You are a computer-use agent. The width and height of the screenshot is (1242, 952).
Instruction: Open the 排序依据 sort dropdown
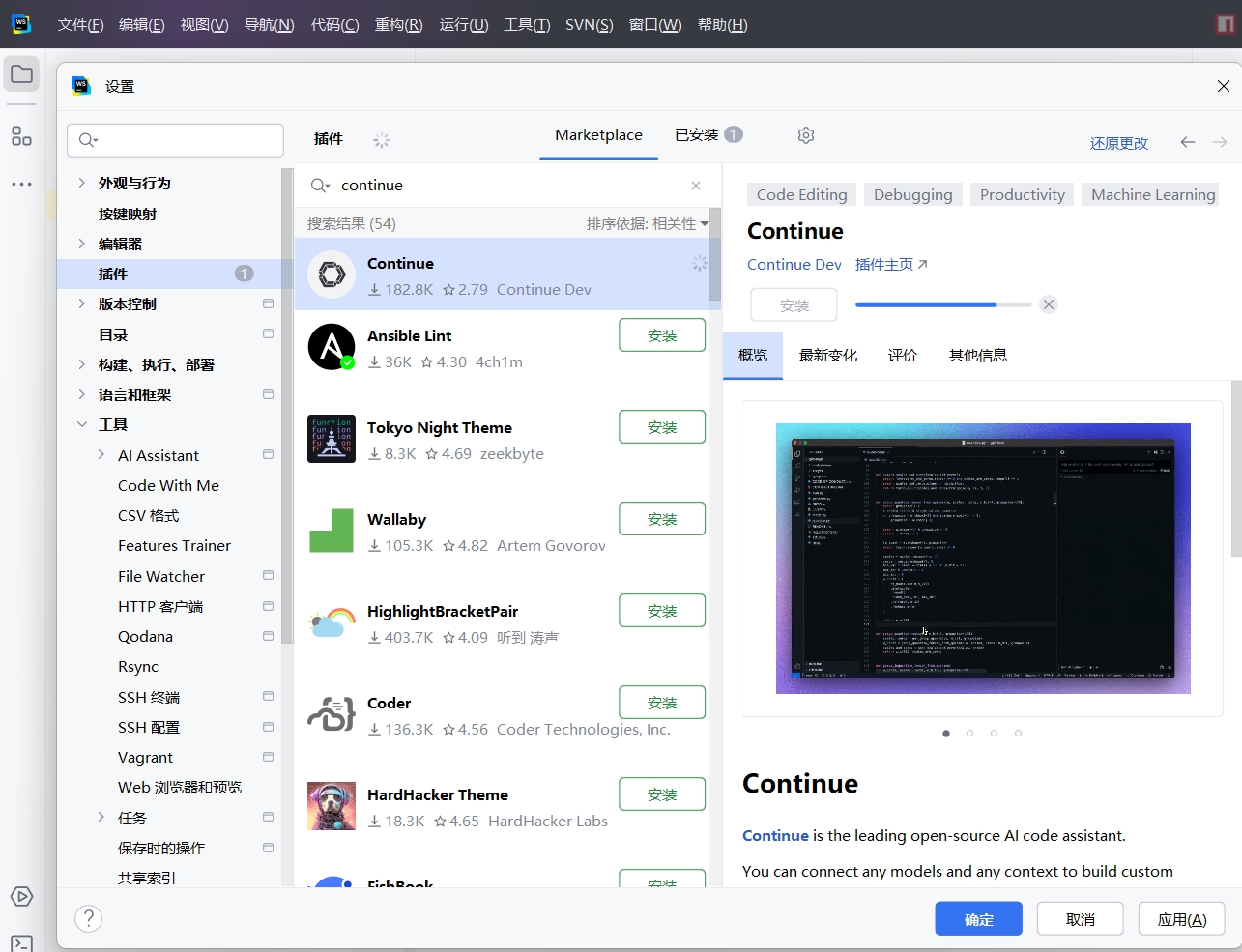[648, 224]
